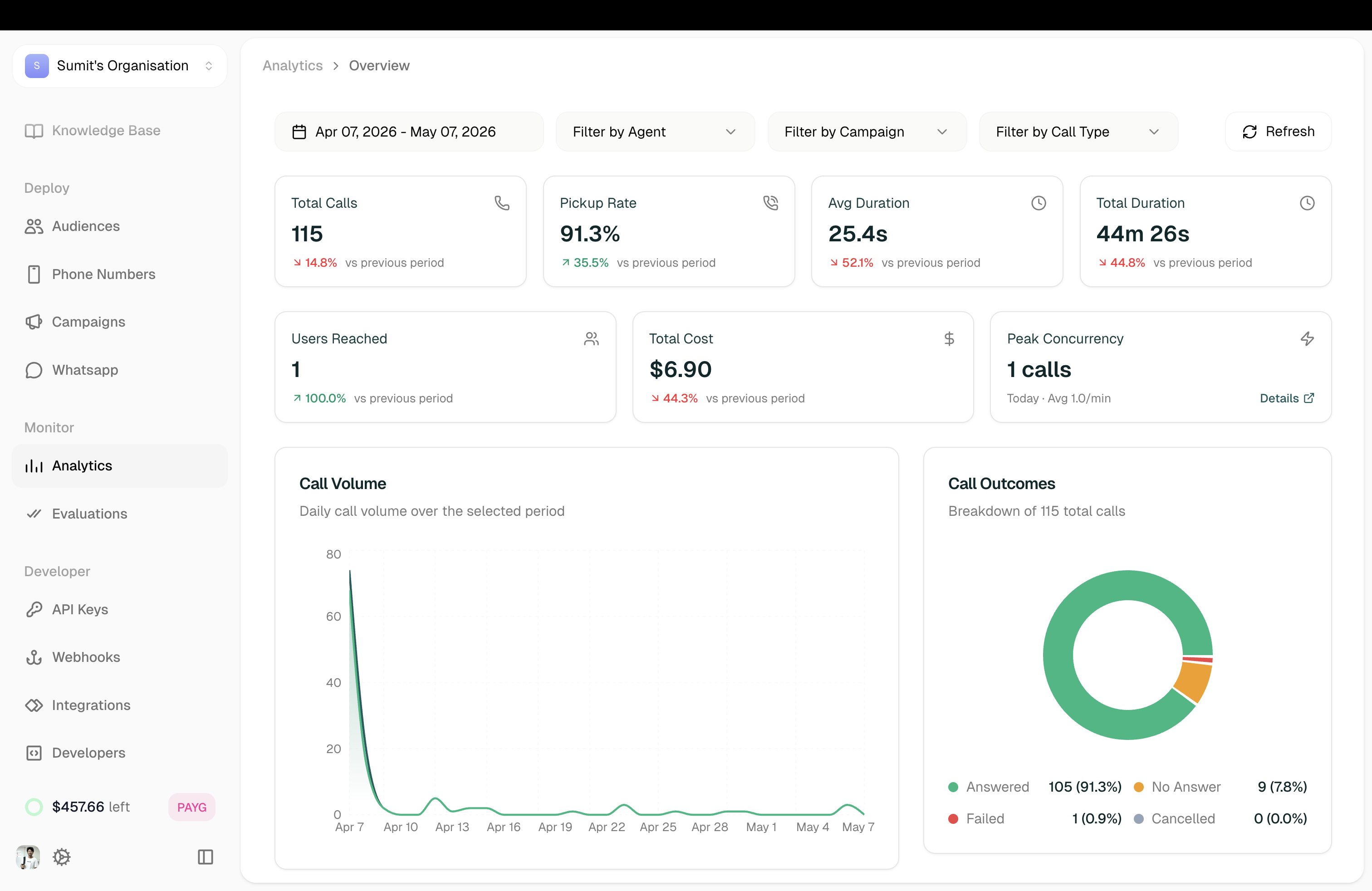Click the No Answer orange legend dot
The height and width of the screenshot is (891, 1372).
pyautogui.click(x=1138, y=787)
